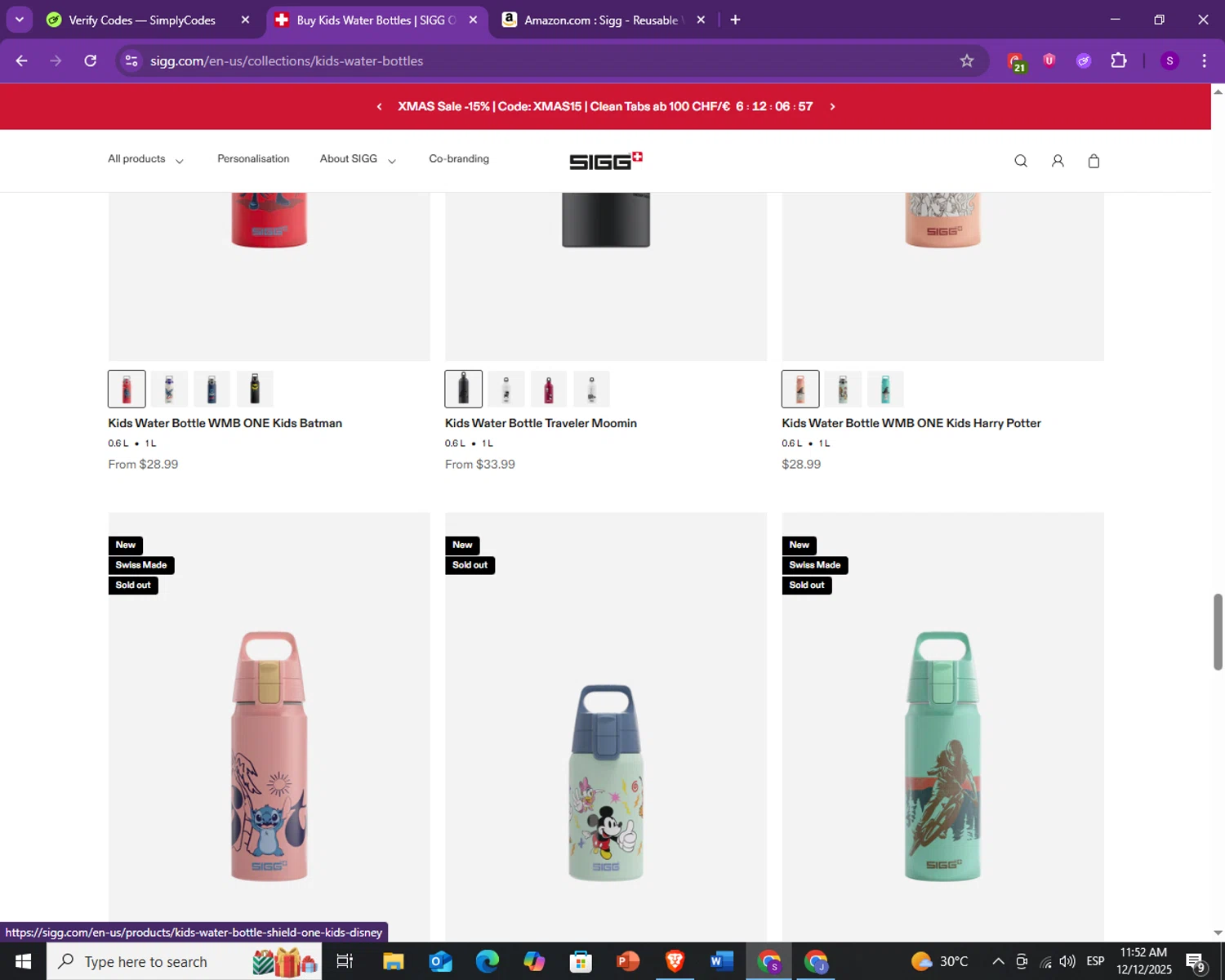Open Windows Start menu
1225x980 pixels.
[x=23, y=961]
